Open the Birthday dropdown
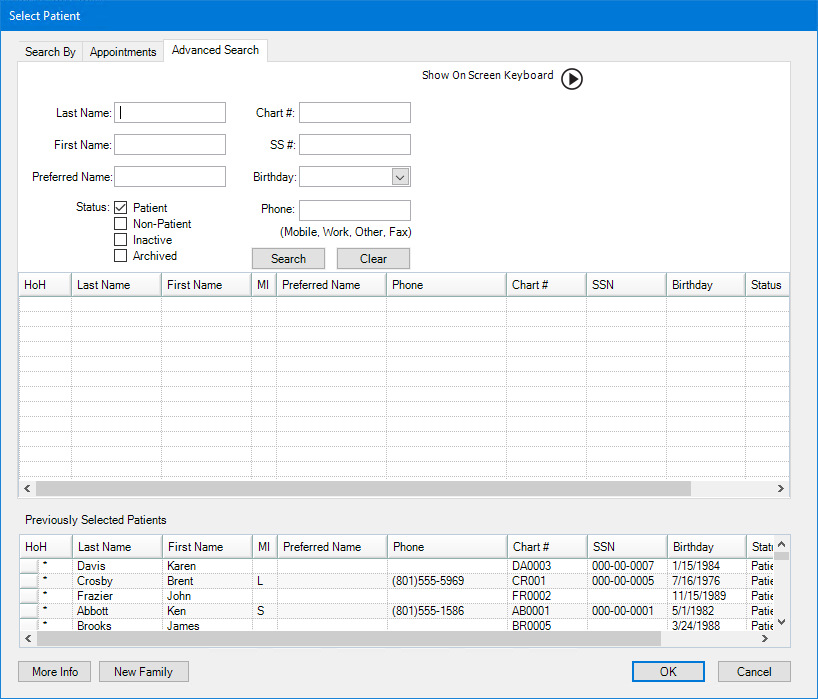 point(399,176)
